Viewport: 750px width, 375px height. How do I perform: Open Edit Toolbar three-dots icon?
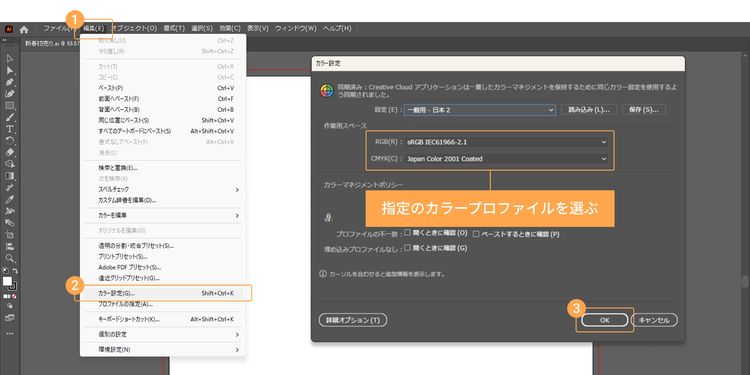[10, 333]
